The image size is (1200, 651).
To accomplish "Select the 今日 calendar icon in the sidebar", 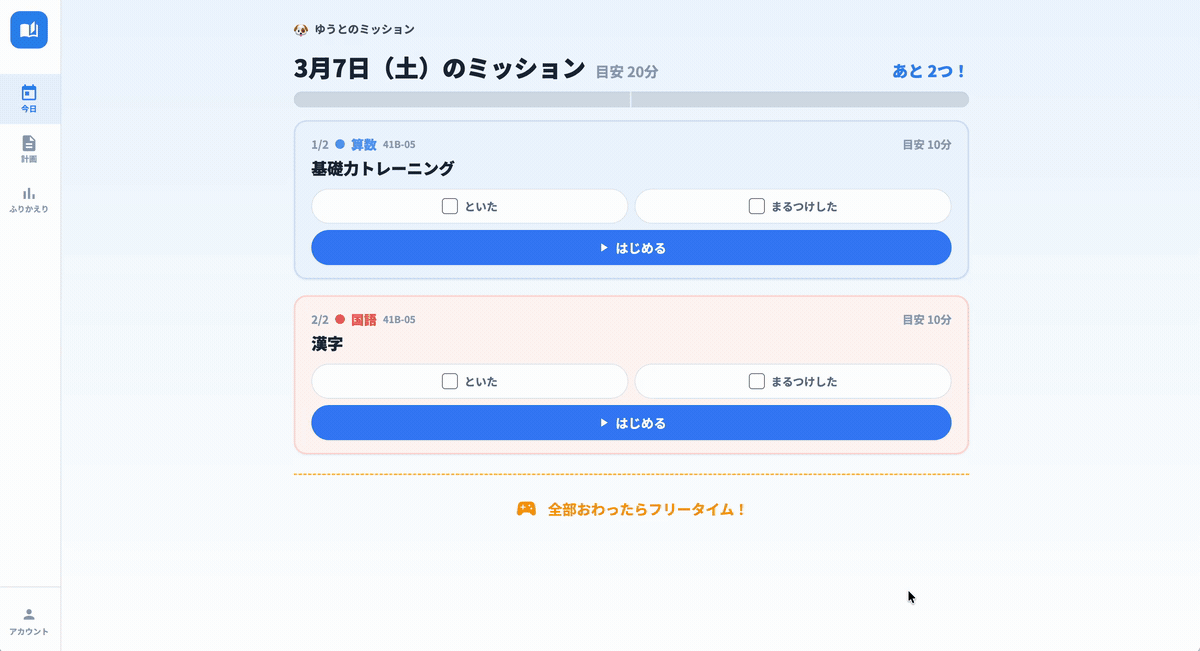I will [x=29, y=97].
